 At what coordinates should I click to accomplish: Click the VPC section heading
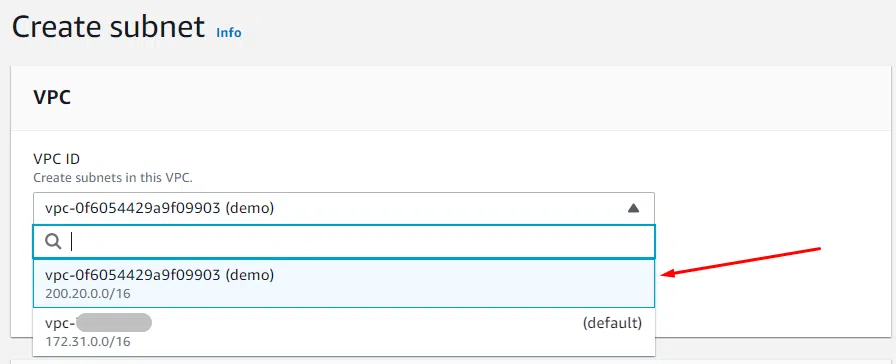tap(52, 98)
